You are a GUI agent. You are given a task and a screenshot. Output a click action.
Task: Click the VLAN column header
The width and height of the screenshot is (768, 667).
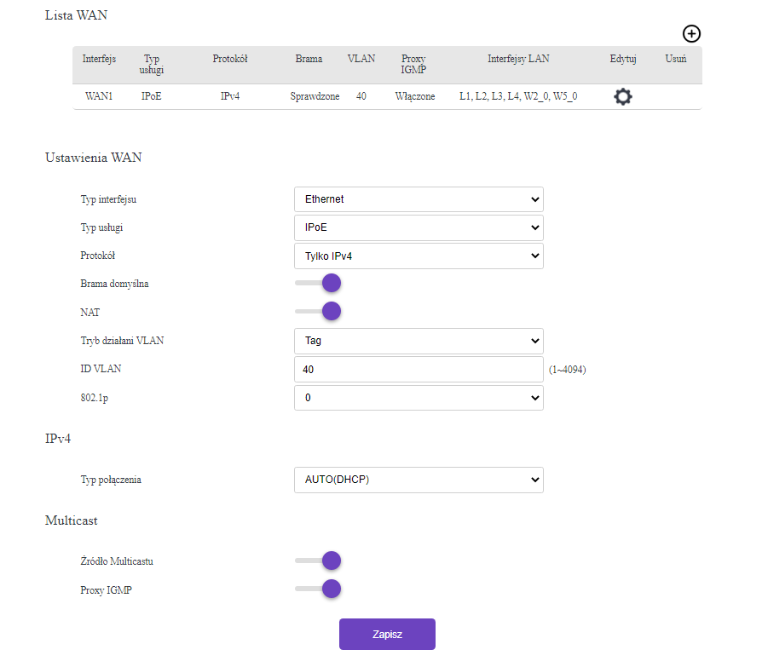point(360,60)
